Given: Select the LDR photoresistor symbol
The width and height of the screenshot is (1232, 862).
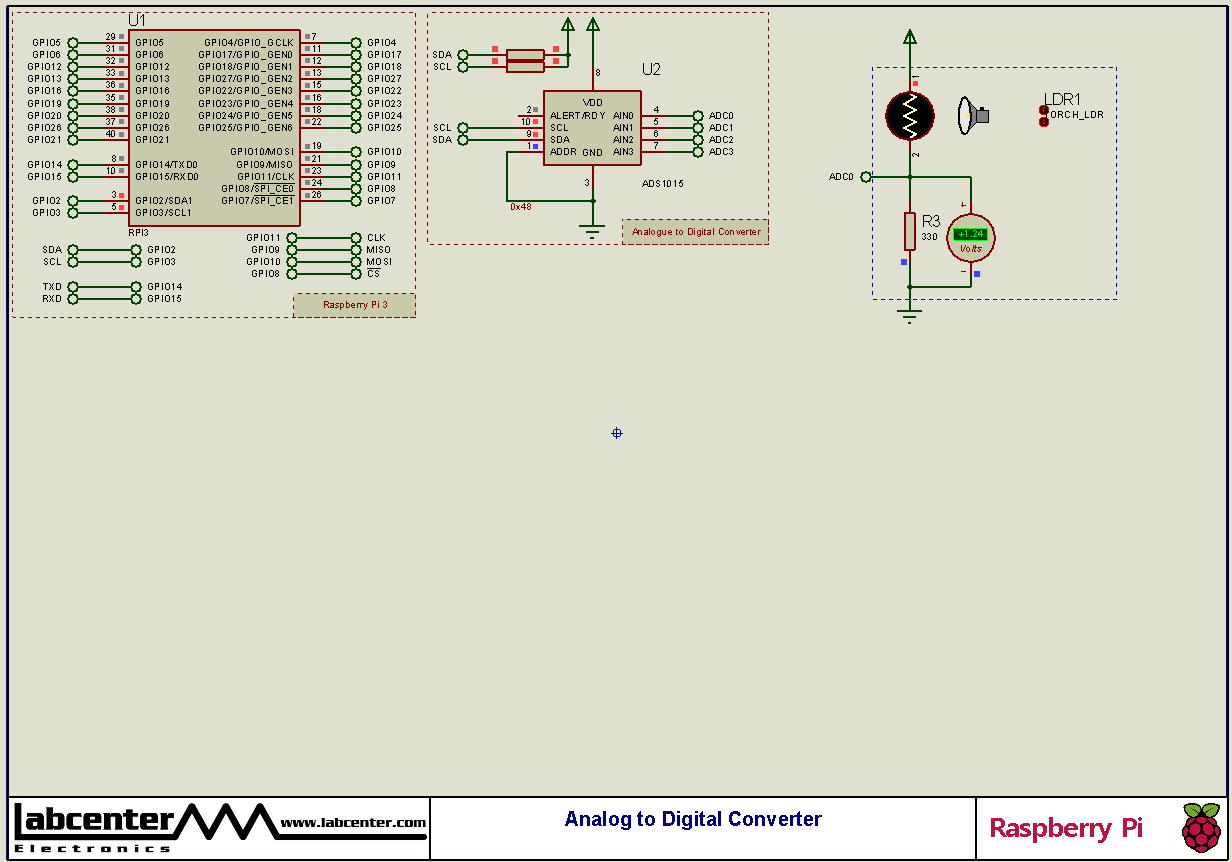Looking at the screenshot, I should click(x=909, y=116).
